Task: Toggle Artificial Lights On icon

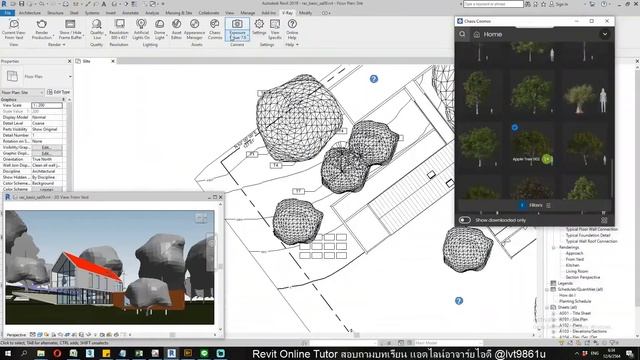Action: (x=141, y=24)
